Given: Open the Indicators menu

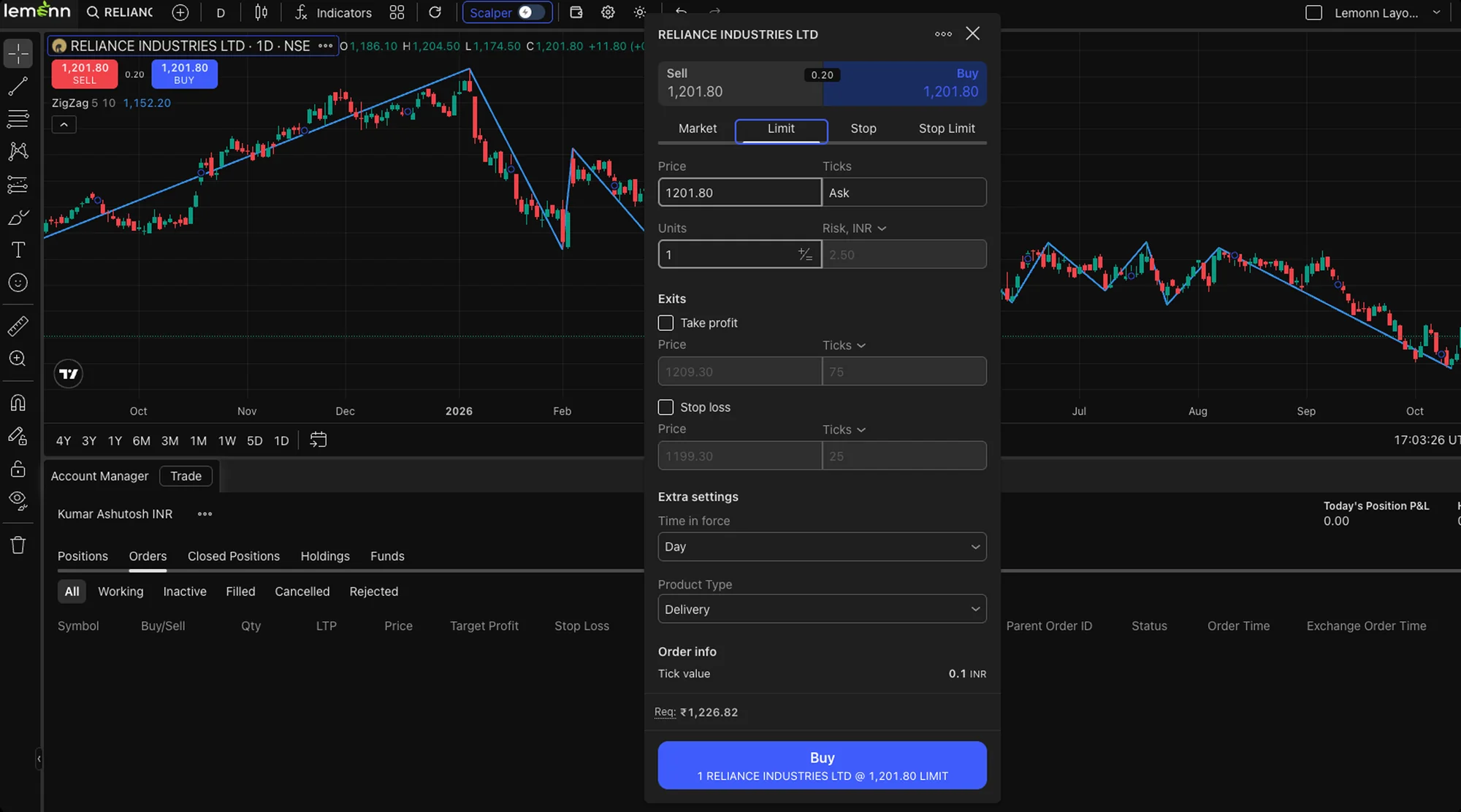Looking at the screenshot, I should point(333,12).
